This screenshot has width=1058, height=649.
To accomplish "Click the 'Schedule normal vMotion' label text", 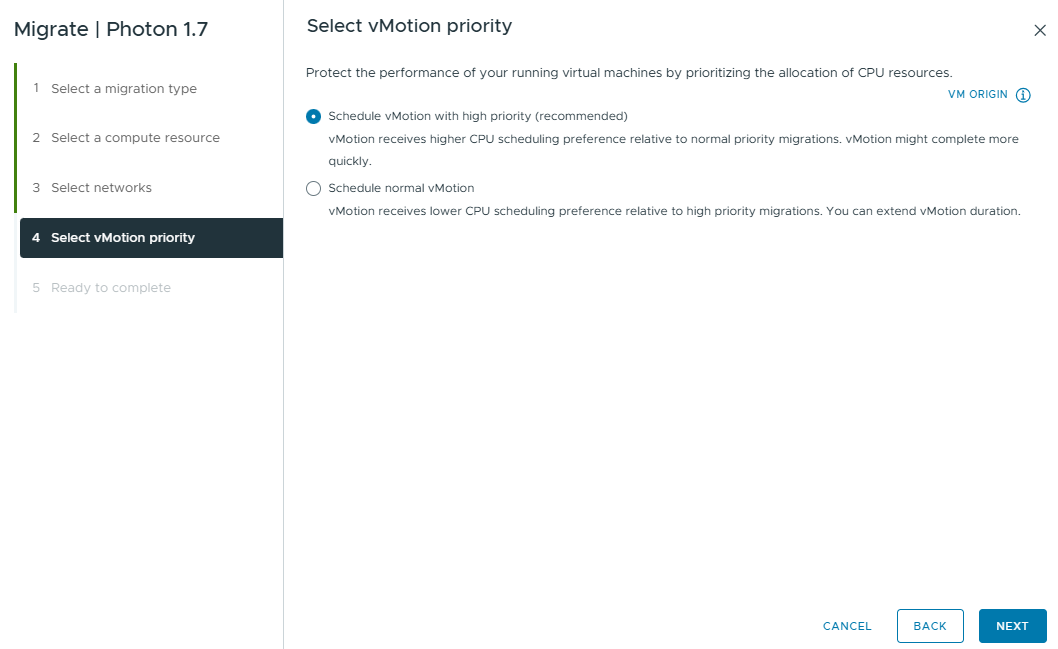I will click(401, 188).
